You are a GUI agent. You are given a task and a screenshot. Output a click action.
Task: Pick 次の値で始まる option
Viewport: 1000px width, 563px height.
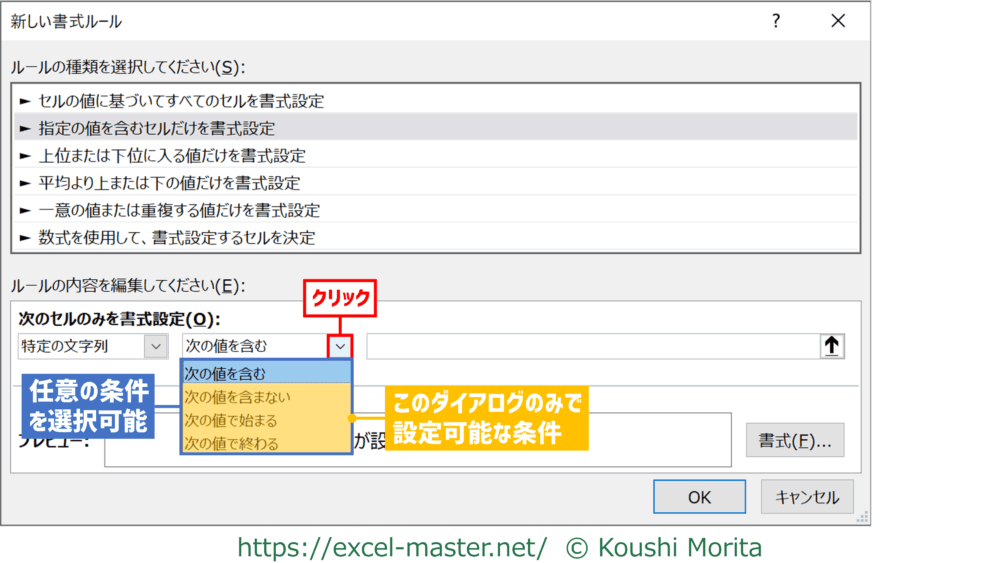click(x=266, y=420)
